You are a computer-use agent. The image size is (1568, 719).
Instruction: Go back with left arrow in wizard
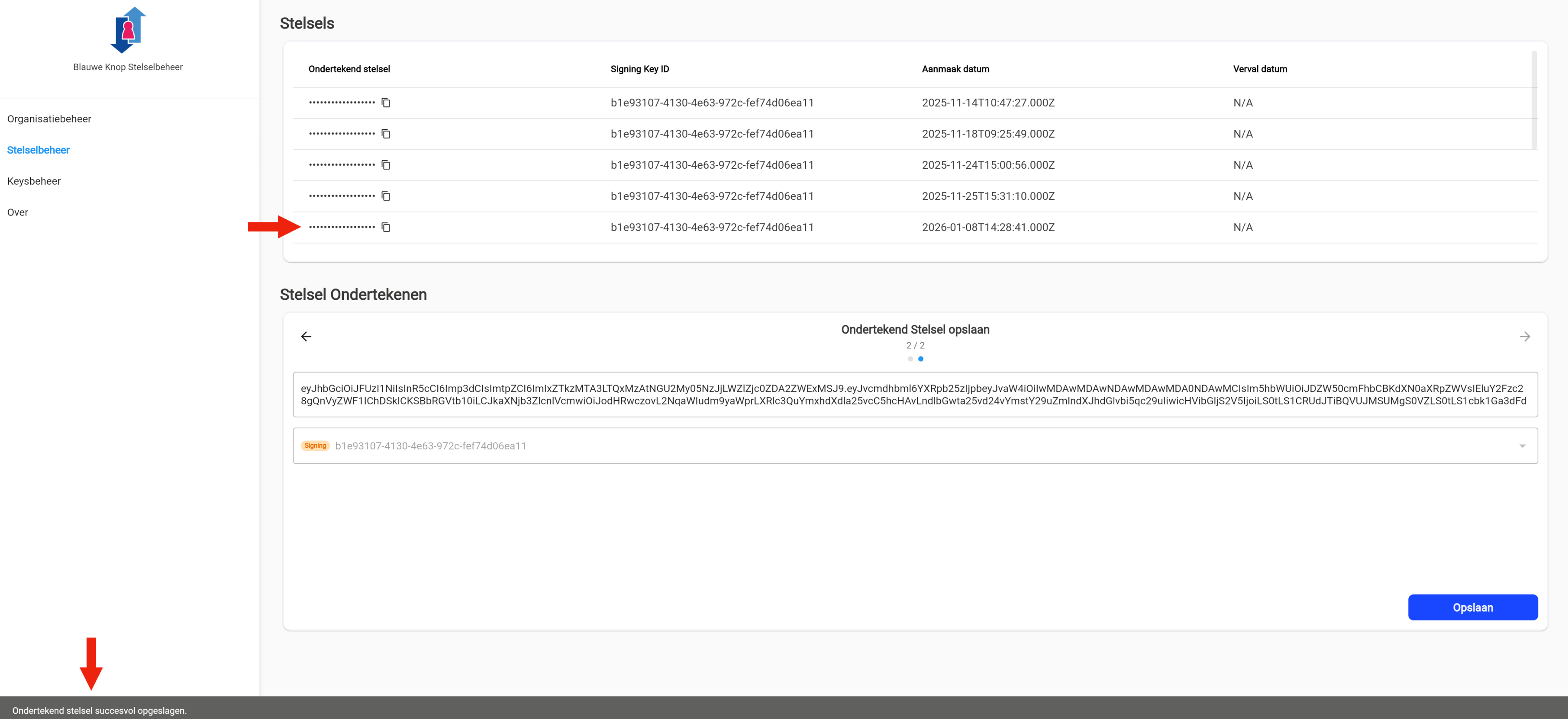coord(306,337)
